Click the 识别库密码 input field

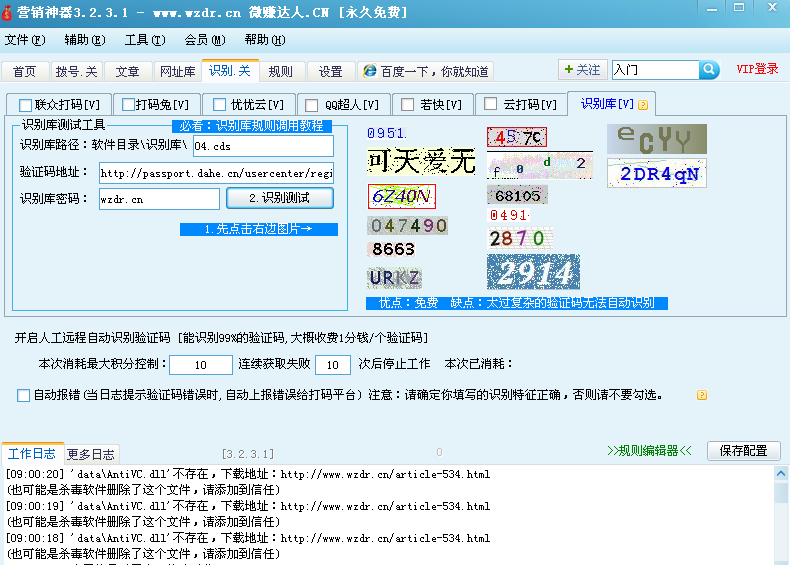pyautogui.click(x=159, y=199)
